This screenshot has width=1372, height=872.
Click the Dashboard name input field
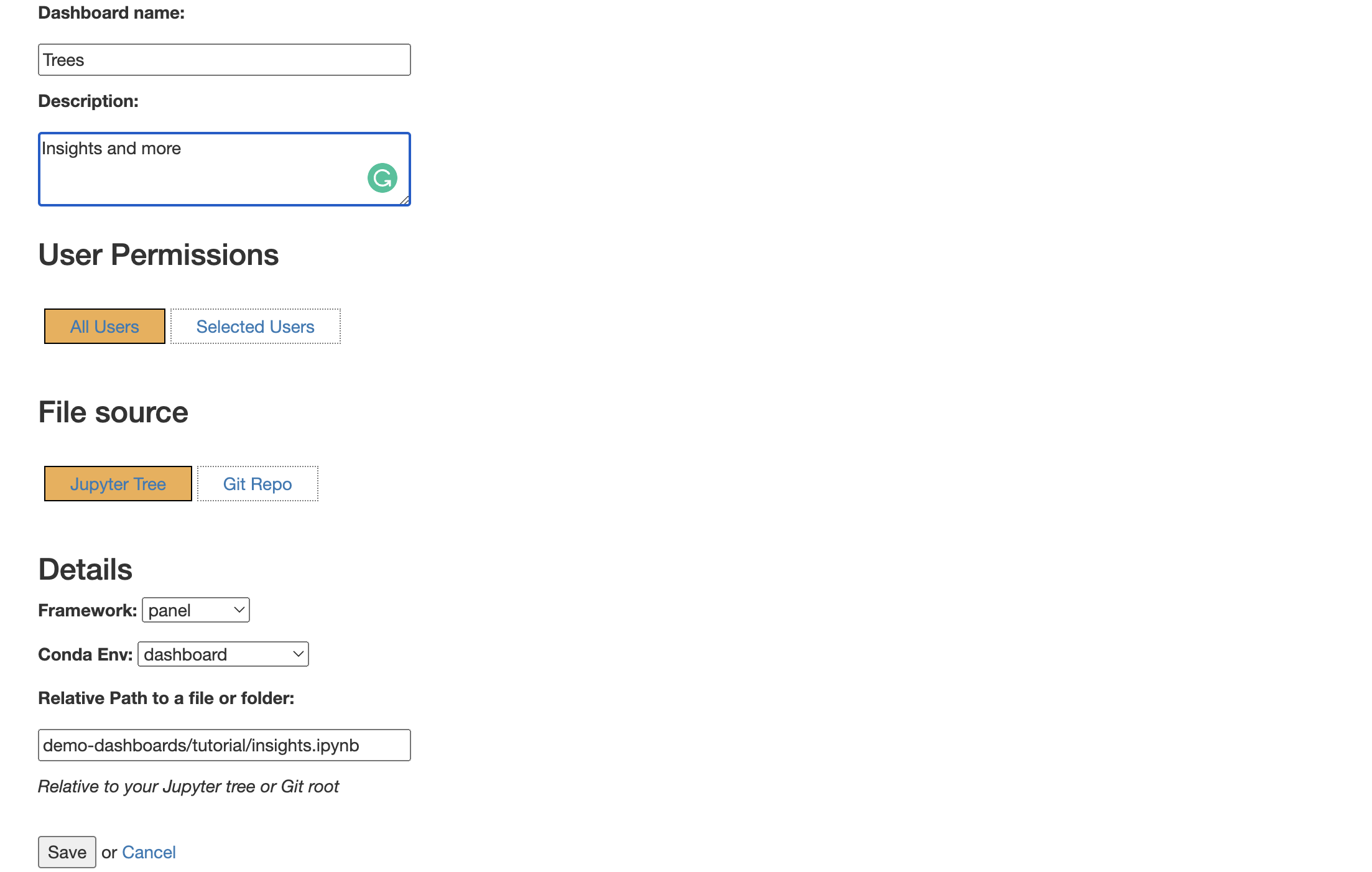[x=223, y=59]
